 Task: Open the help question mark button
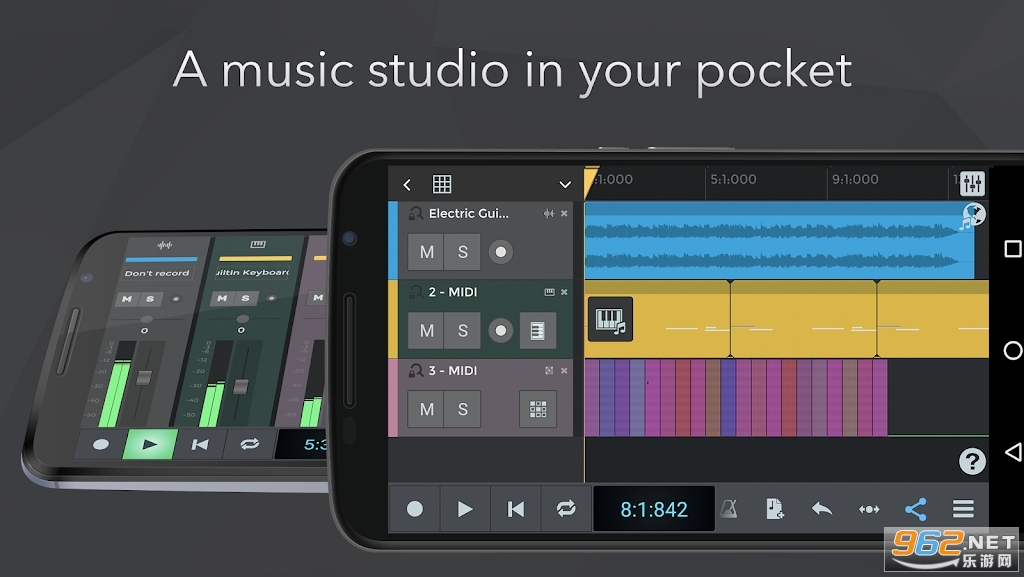coord(972,461)
